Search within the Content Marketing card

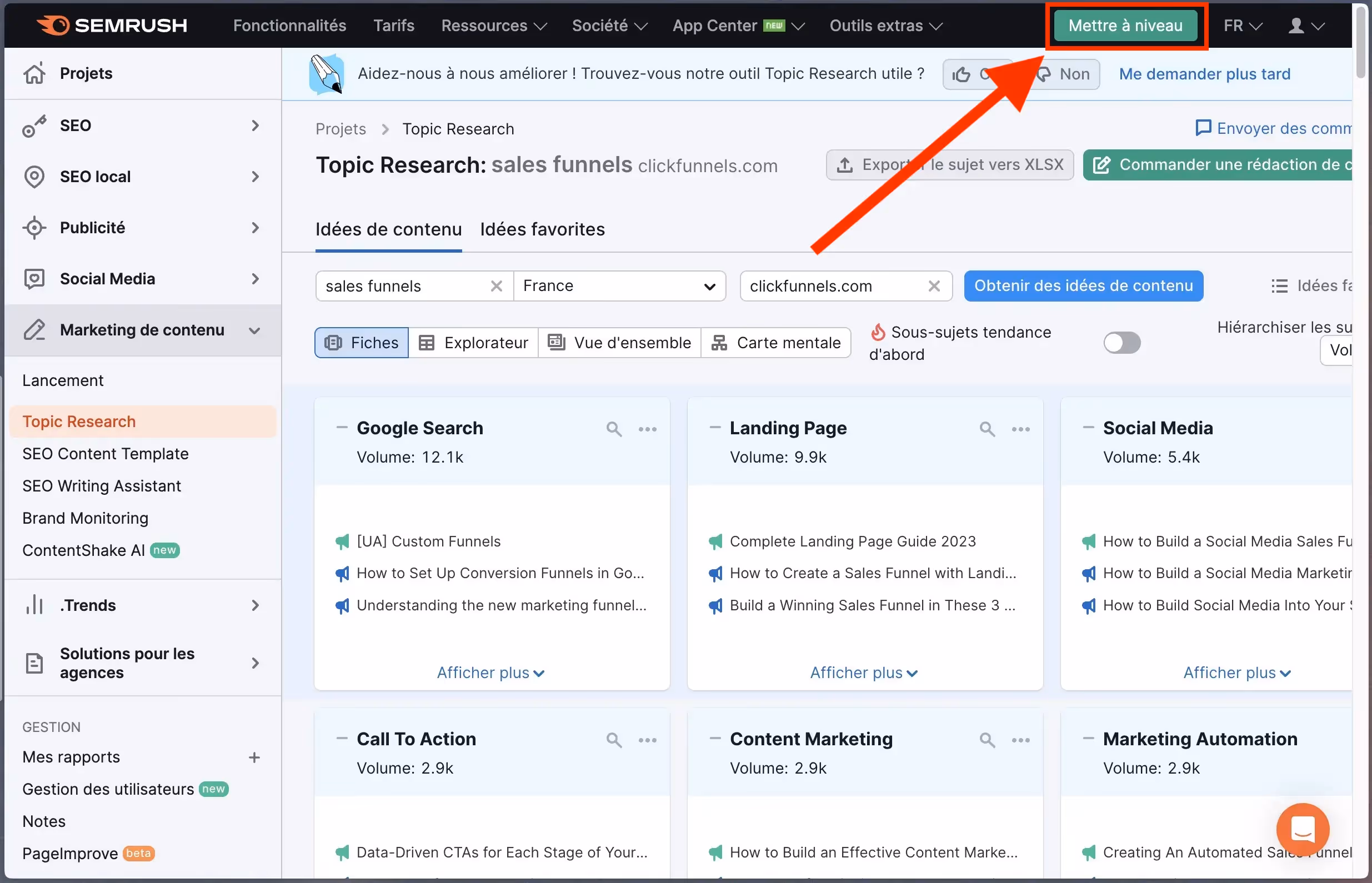[x=987, y=740]
